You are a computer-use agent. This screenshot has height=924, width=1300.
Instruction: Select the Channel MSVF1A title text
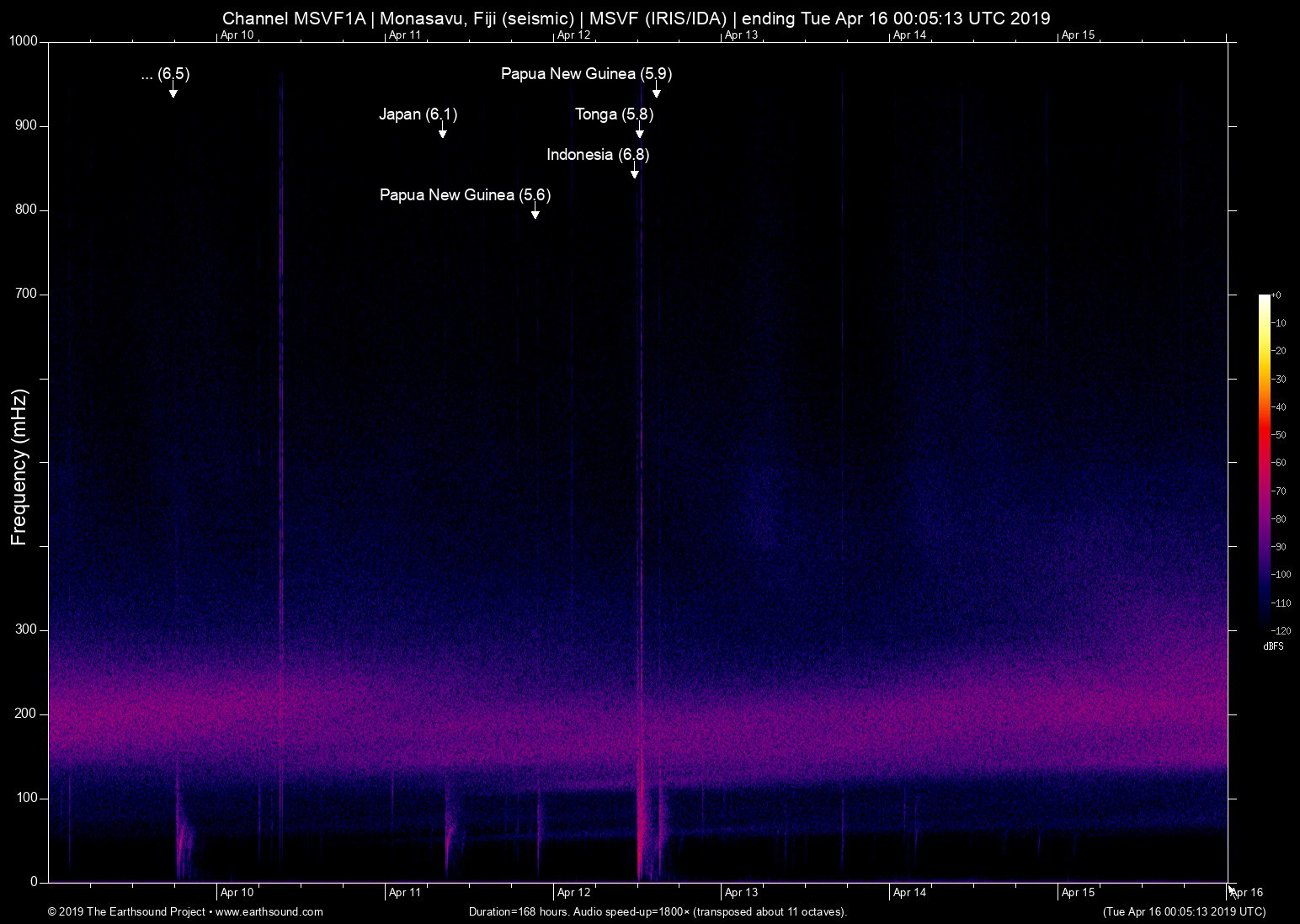tap(636, 18)
